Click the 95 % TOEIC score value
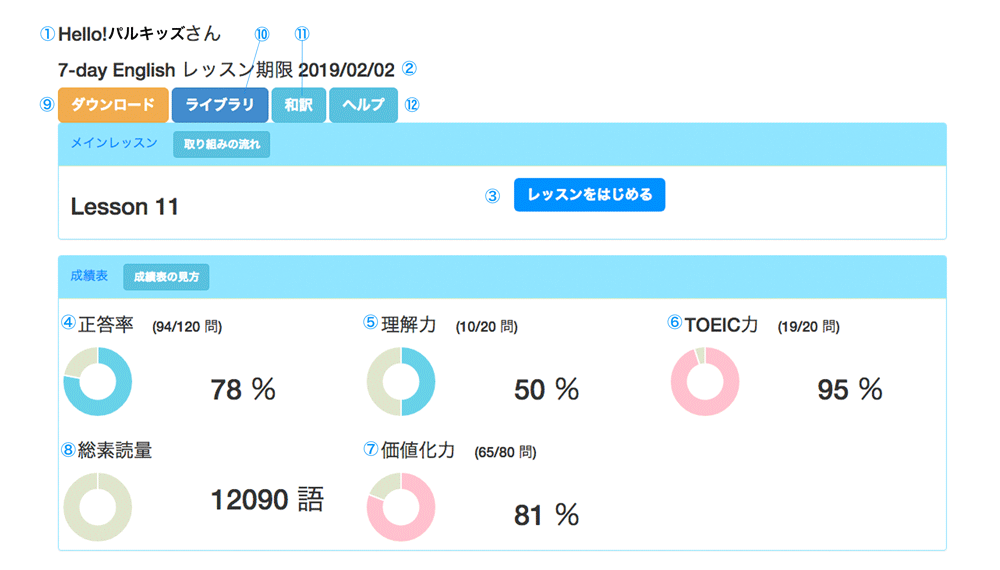The height and width of the screenshot is (570, 1000). [850, 389]
